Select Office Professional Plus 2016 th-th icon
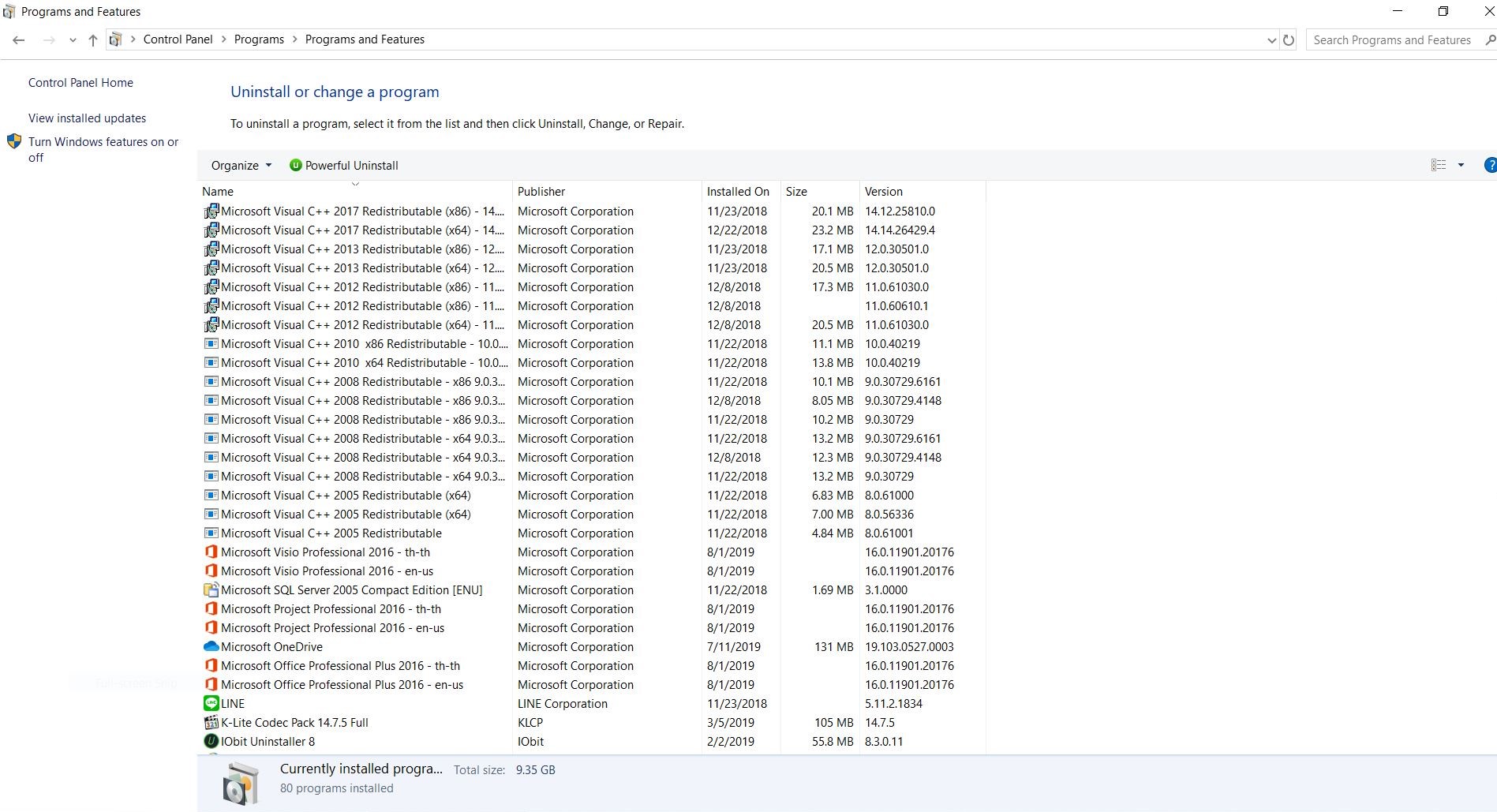 (x=211, y=665)
